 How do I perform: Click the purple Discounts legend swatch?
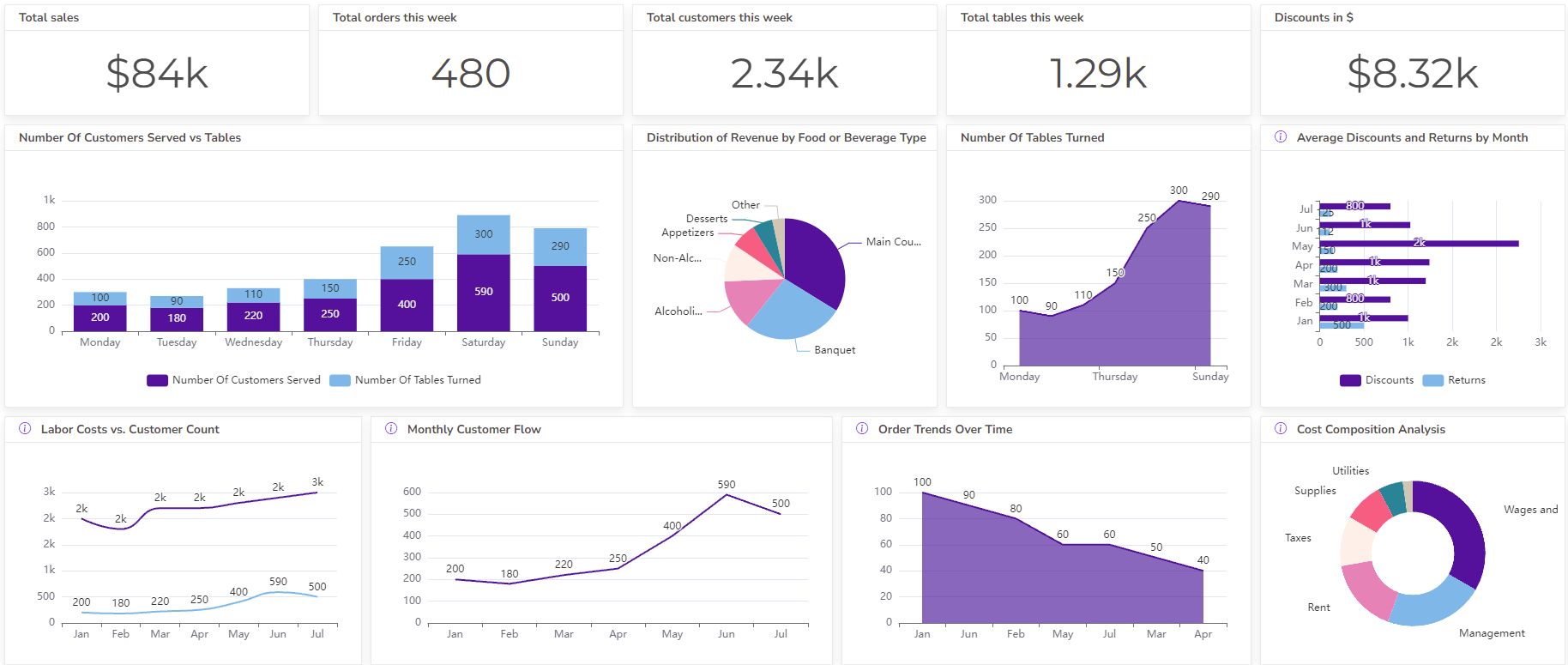[x=1350, y=380]
